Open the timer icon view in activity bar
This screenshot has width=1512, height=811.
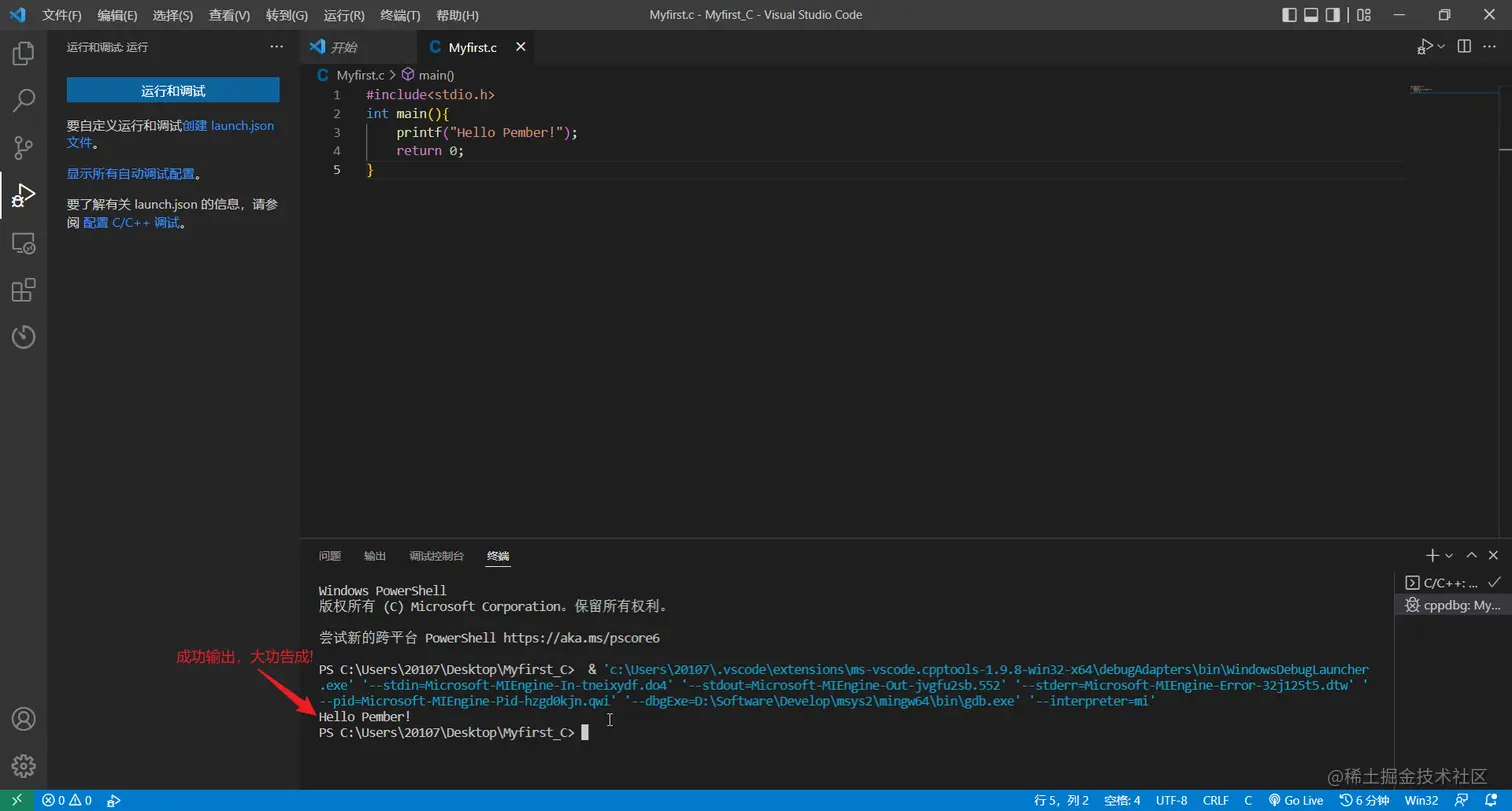[23, 337]
